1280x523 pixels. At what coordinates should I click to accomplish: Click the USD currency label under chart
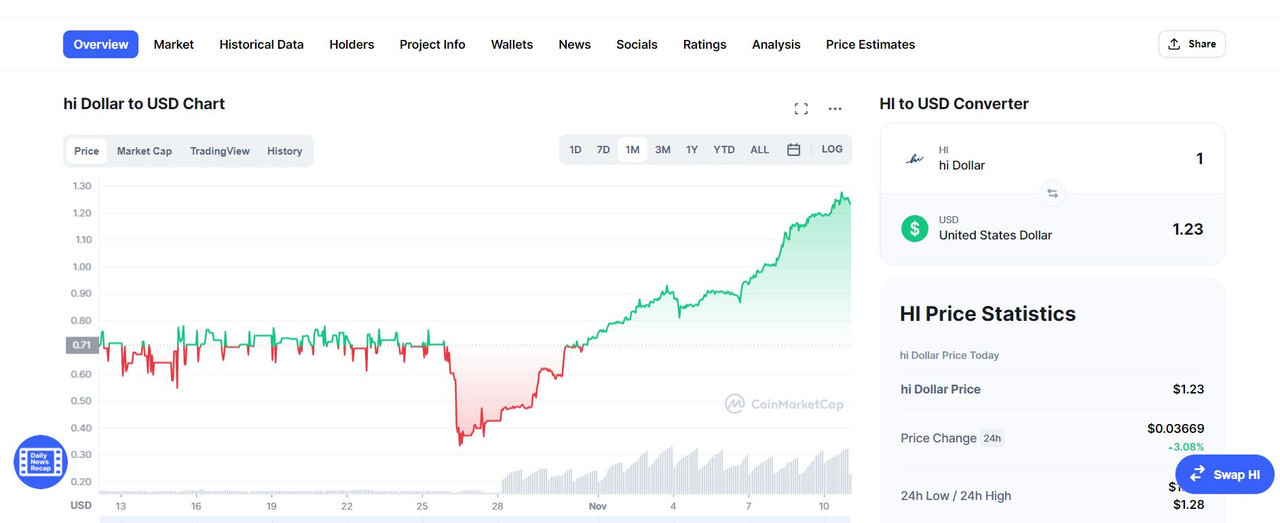(81, 505)
